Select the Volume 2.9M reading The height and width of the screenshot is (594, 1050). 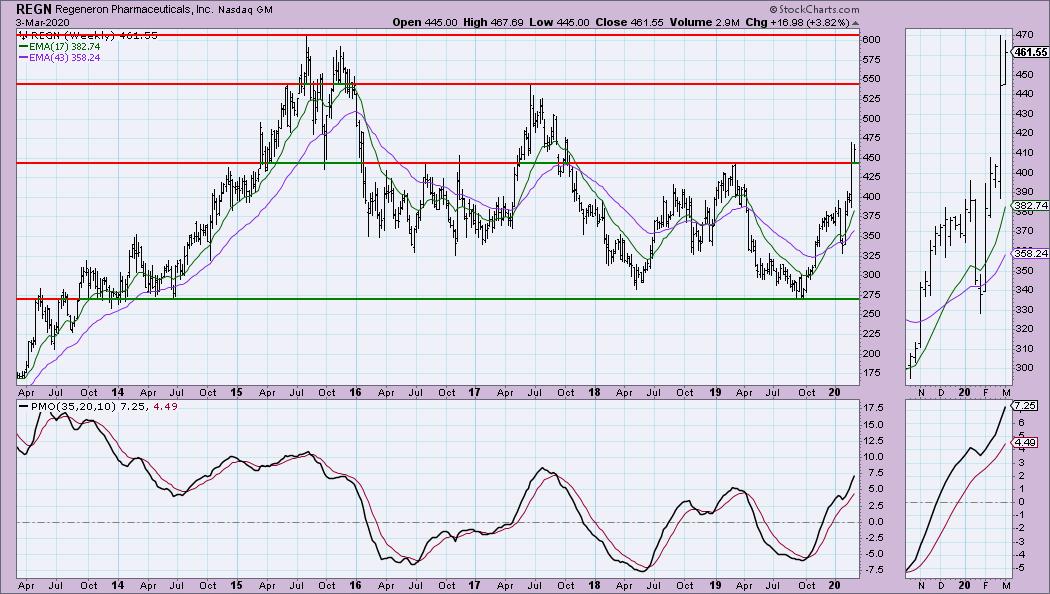pos(704,22)
